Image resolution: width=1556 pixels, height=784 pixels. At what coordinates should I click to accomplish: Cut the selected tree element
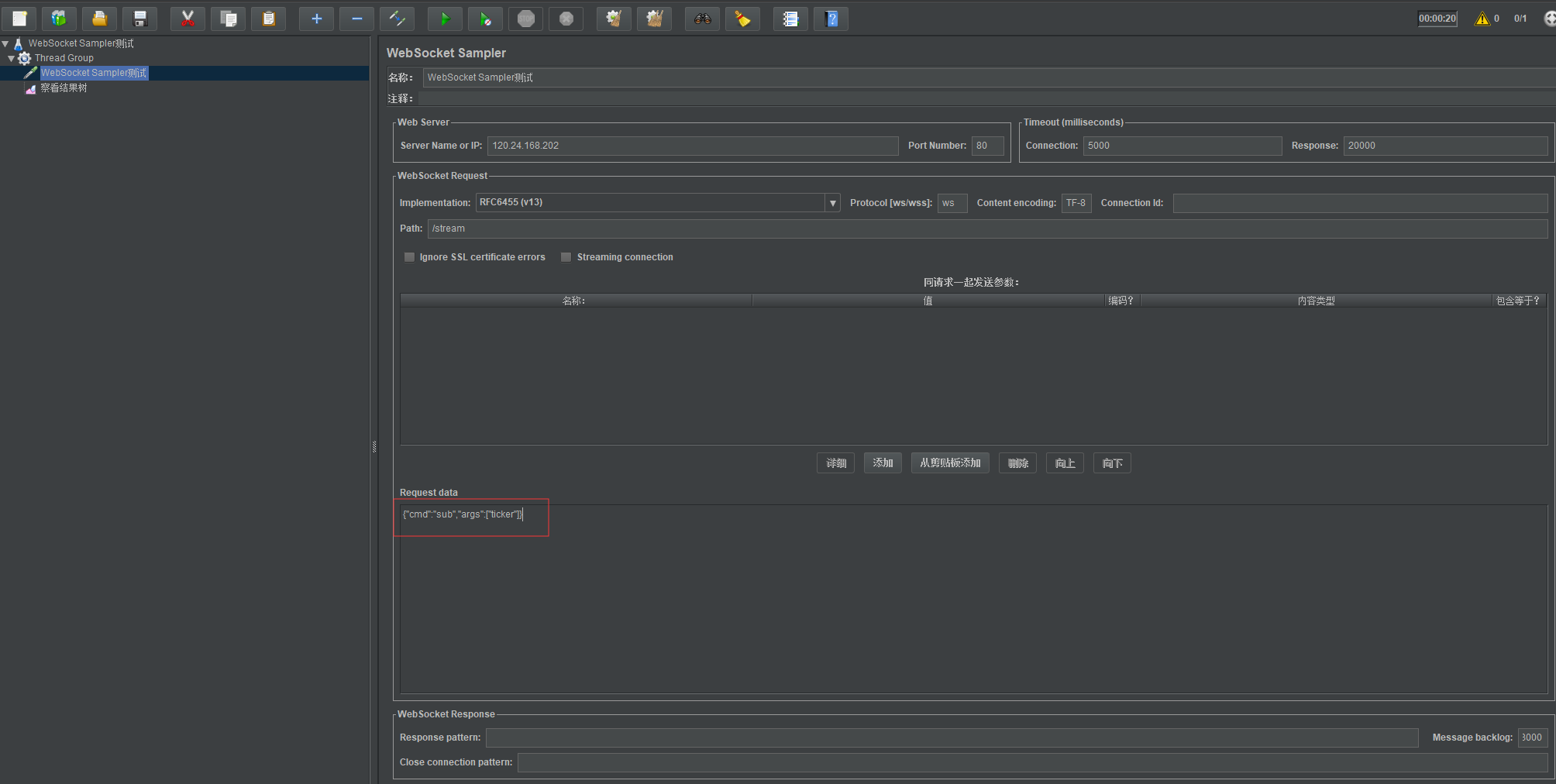coord(188,18)
